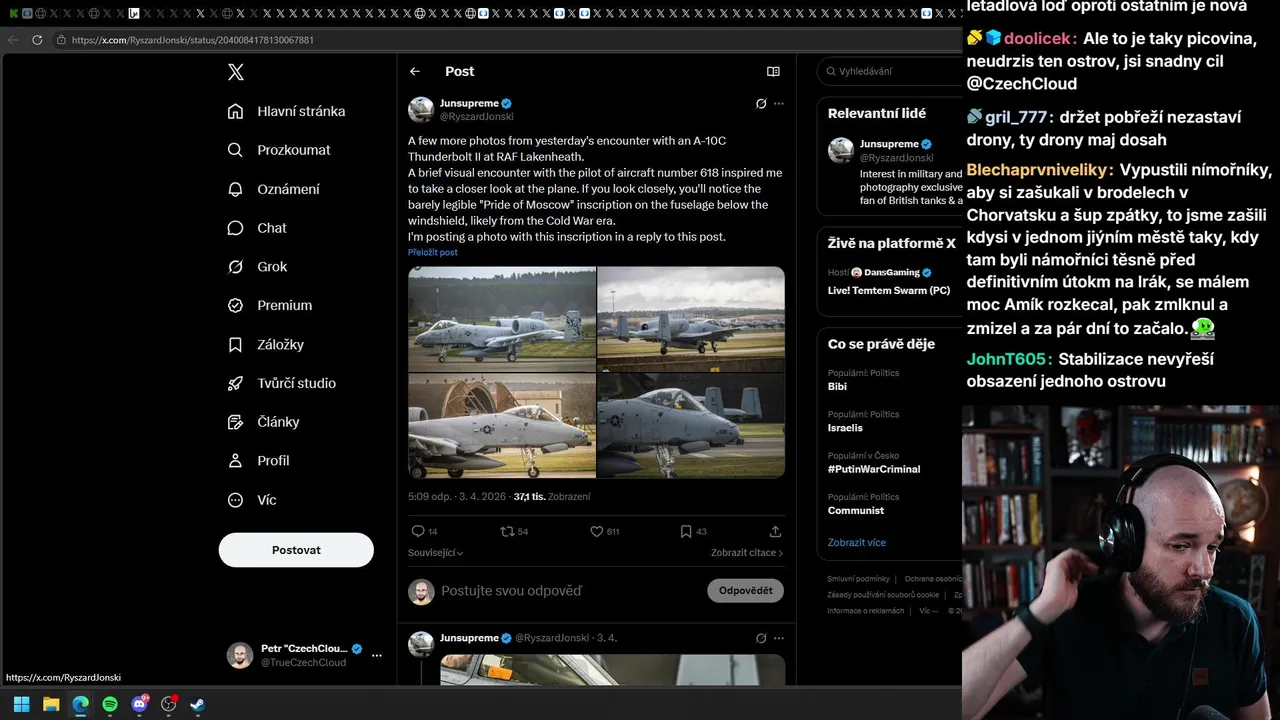Click the share icon on post
Image resolution: width=1280 pixels, height=720 pixels.
tap(775, 531)
